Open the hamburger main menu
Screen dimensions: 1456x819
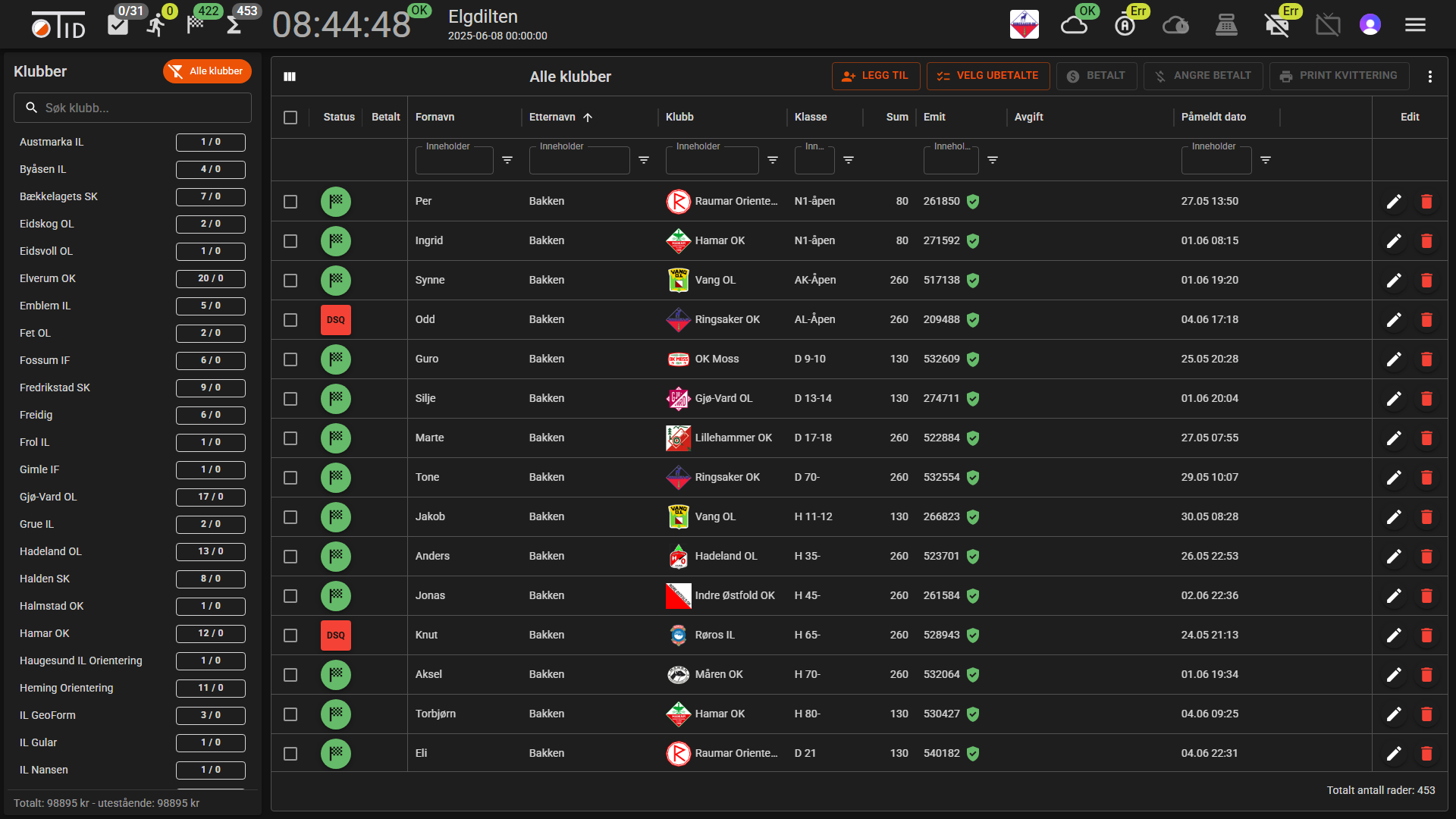[x=1415, y=25]
